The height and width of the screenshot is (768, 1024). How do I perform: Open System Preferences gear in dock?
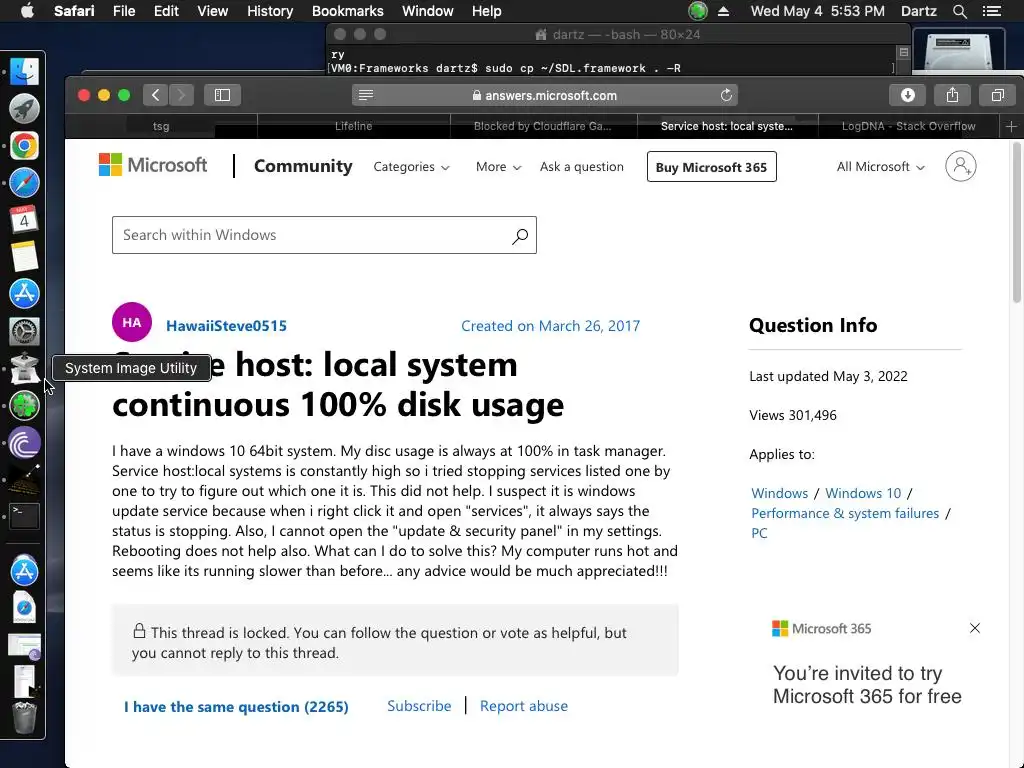[24, 331]
